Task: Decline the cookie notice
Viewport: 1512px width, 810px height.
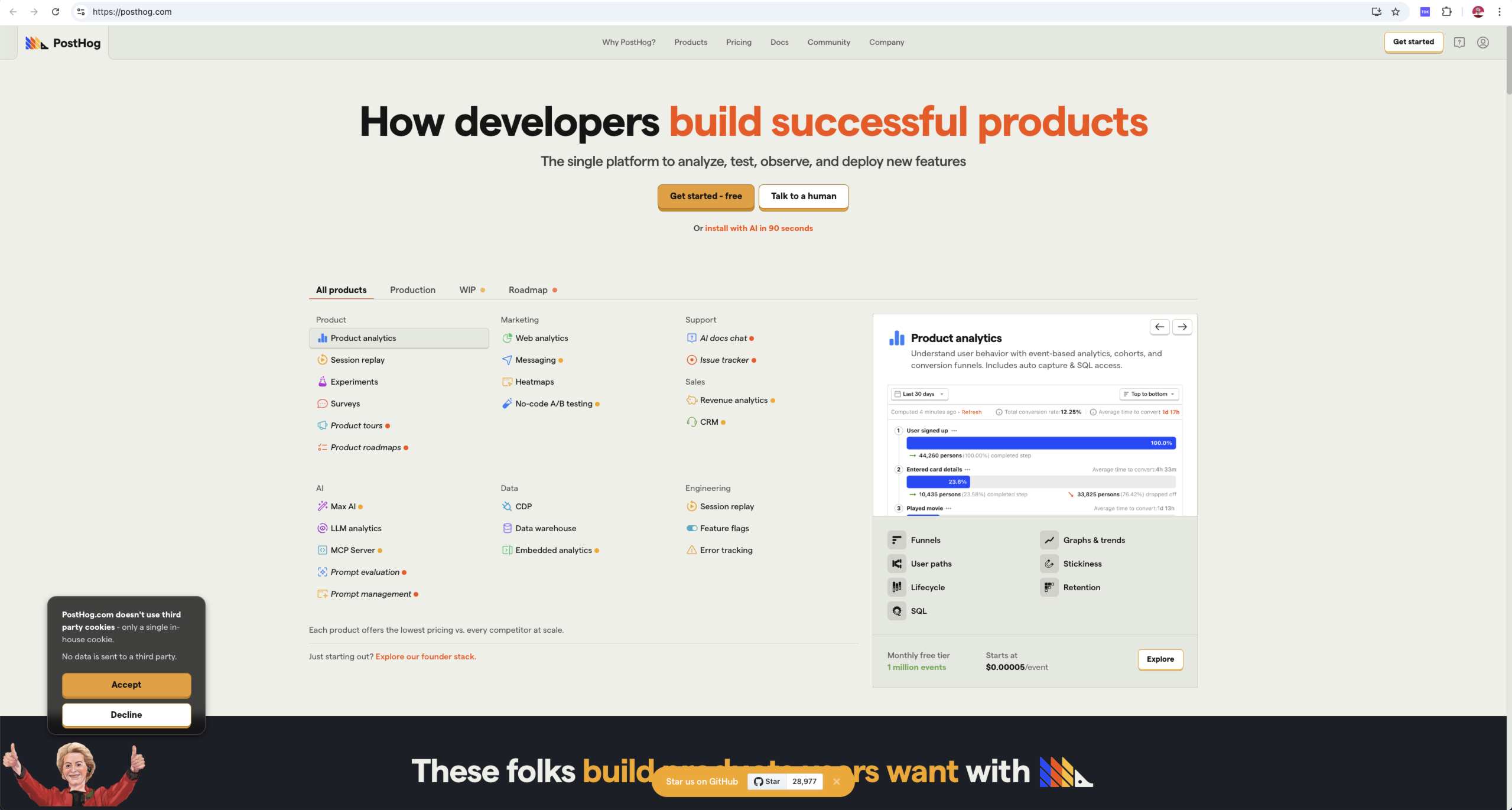Action: click(126, 715)
